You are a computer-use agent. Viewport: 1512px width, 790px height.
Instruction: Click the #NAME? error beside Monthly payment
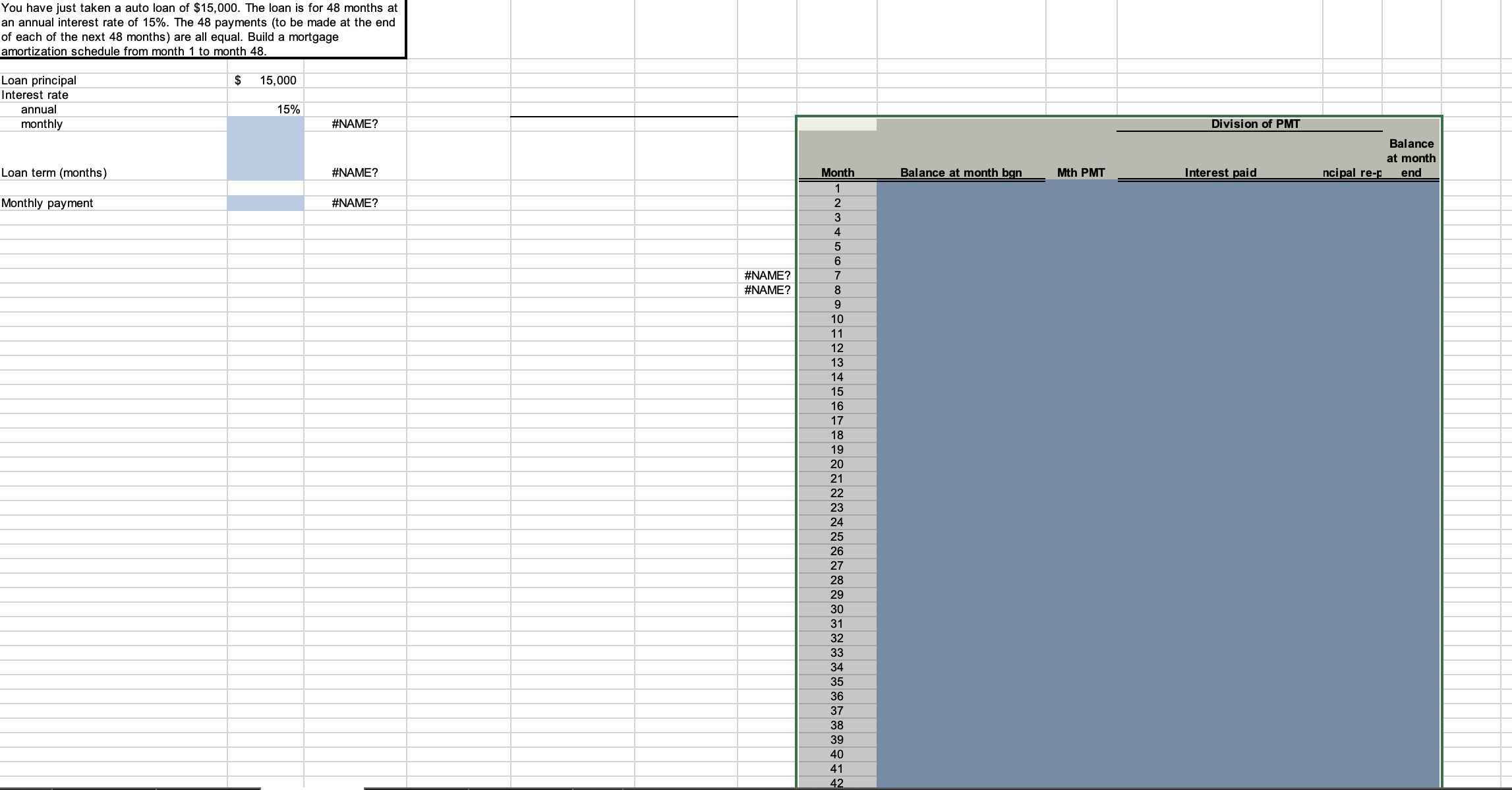[353, 203]
